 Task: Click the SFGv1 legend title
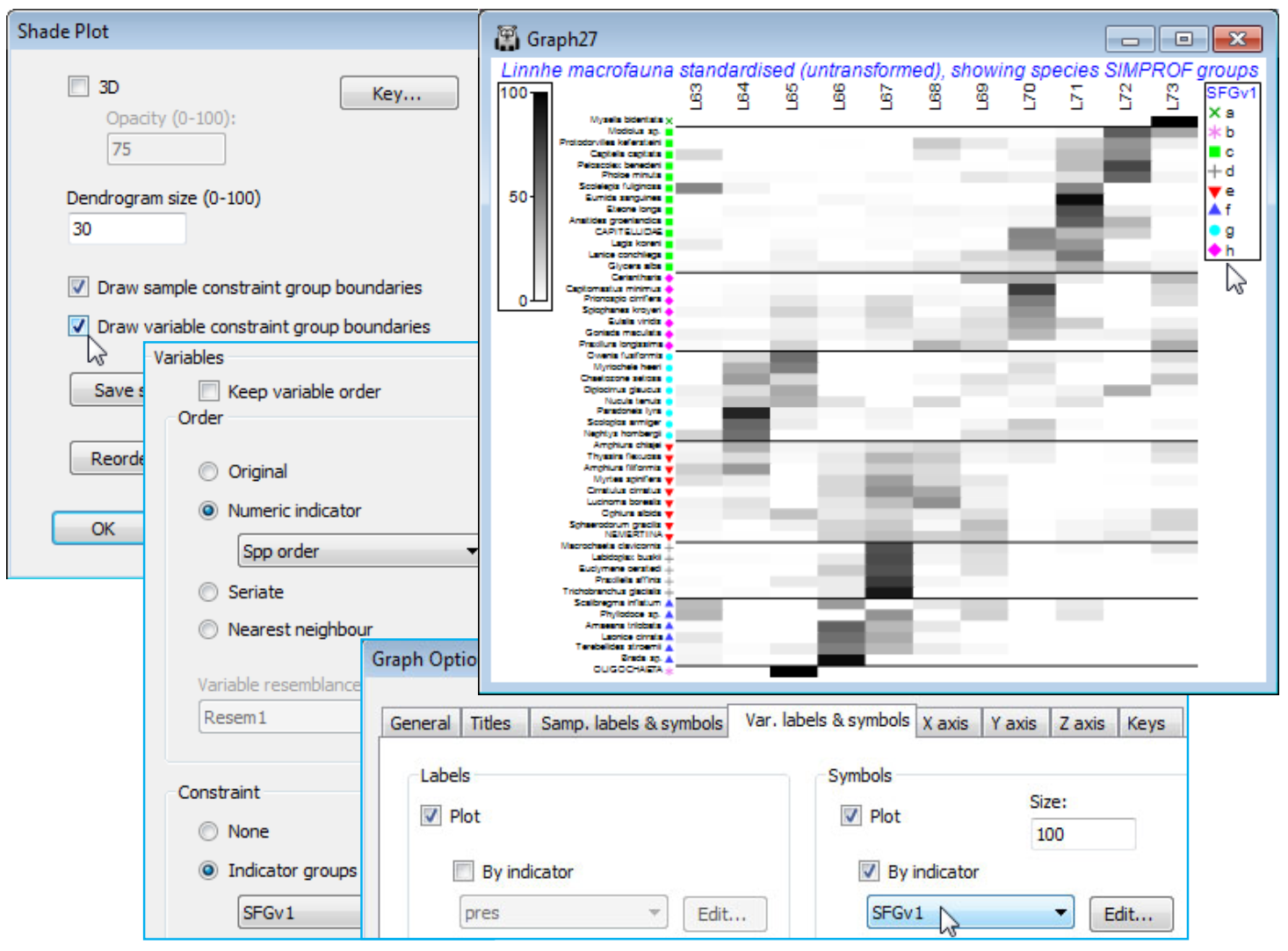click(x=1232, y=93)
